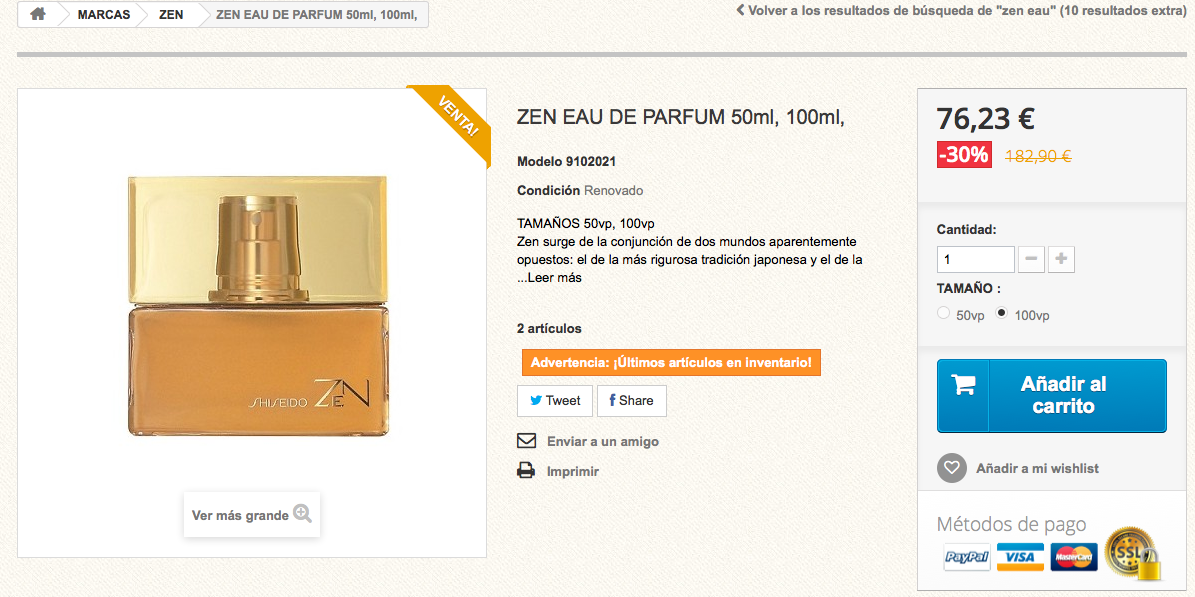Click the shopping cart icon on the add button
Viewport: 1195px width, 597px height.
pyautogui.click(x=963, y=383)
